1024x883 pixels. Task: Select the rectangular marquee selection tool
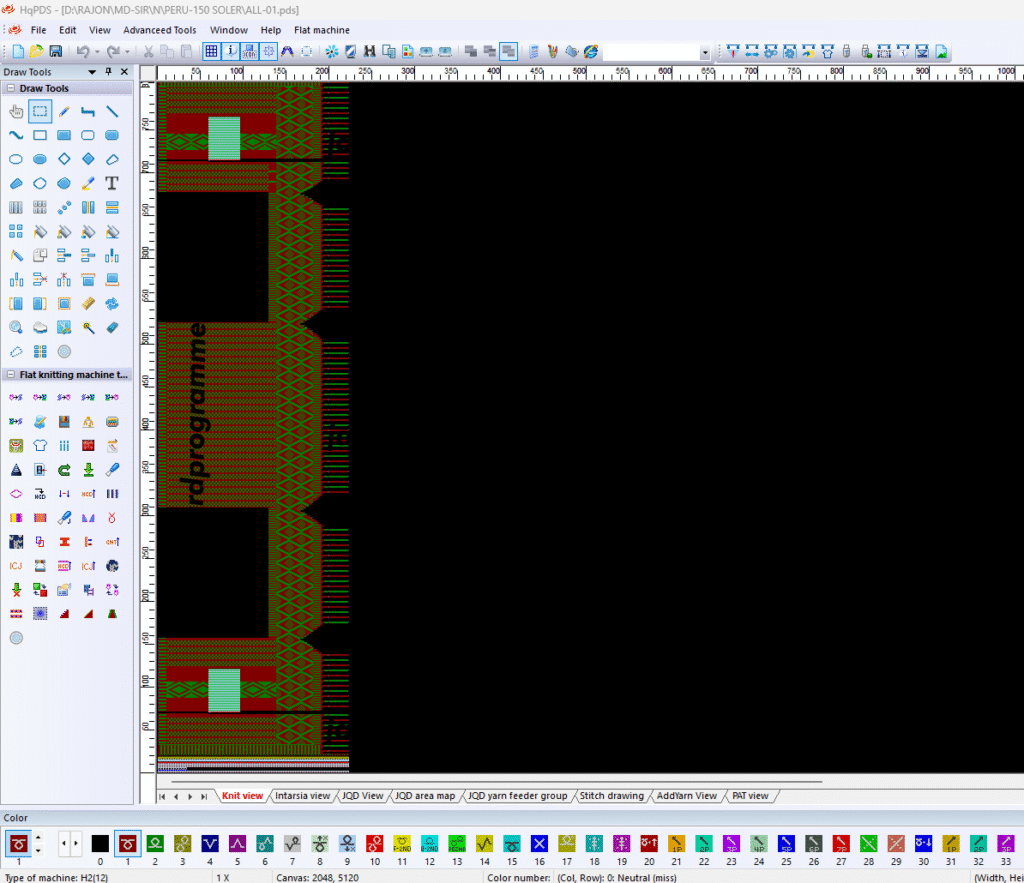click(40, 112)
